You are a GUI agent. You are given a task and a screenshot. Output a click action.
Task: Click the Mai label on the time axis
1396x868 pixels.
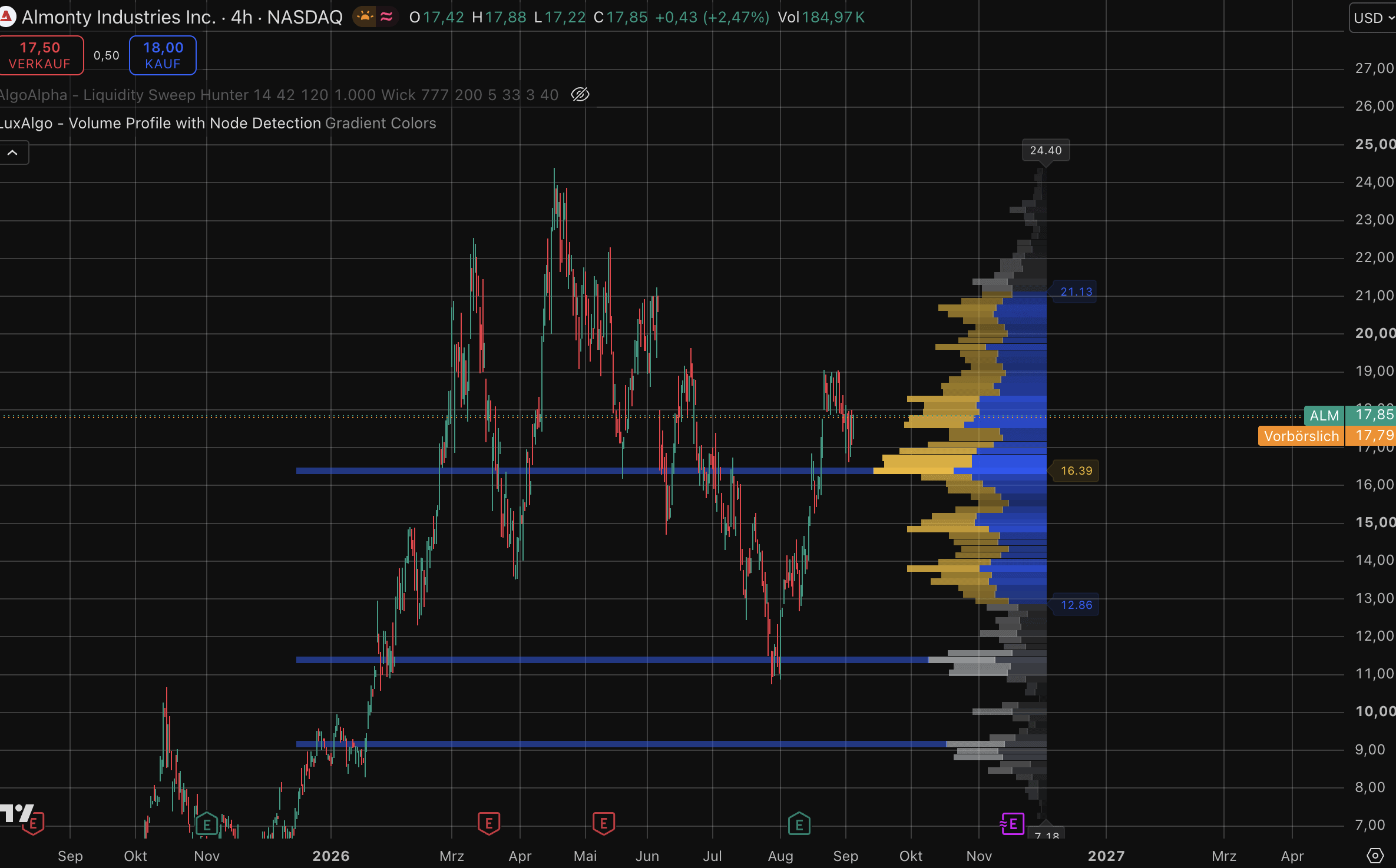pos(585,856)
